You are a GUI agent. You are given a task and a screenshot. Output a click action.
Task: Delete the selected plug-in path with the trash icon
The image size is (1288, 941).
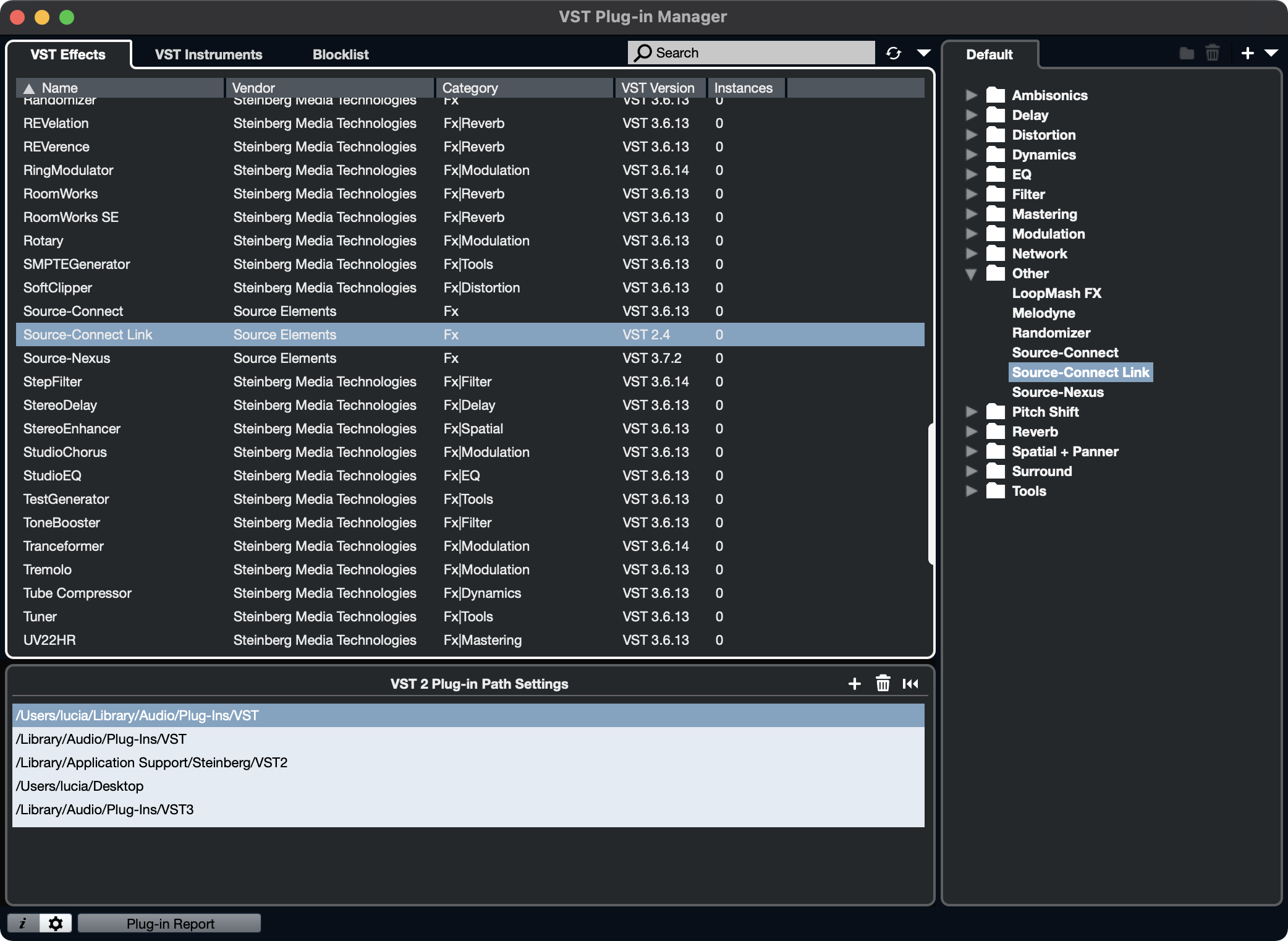[x=883, y=684]
